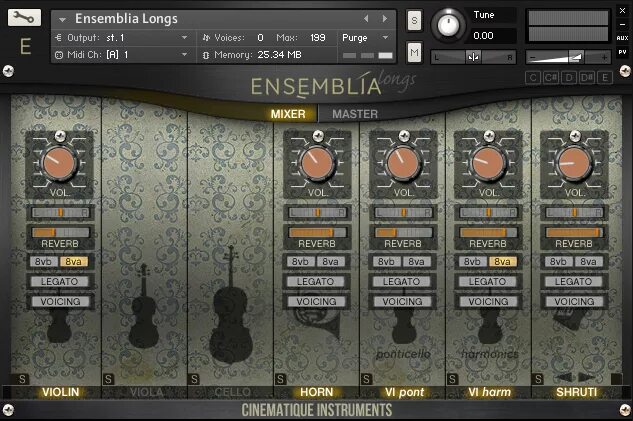Viewport: 633px width, 421px height.
Task: Adjust the Tune knob
Action: (x=448, y=25)
